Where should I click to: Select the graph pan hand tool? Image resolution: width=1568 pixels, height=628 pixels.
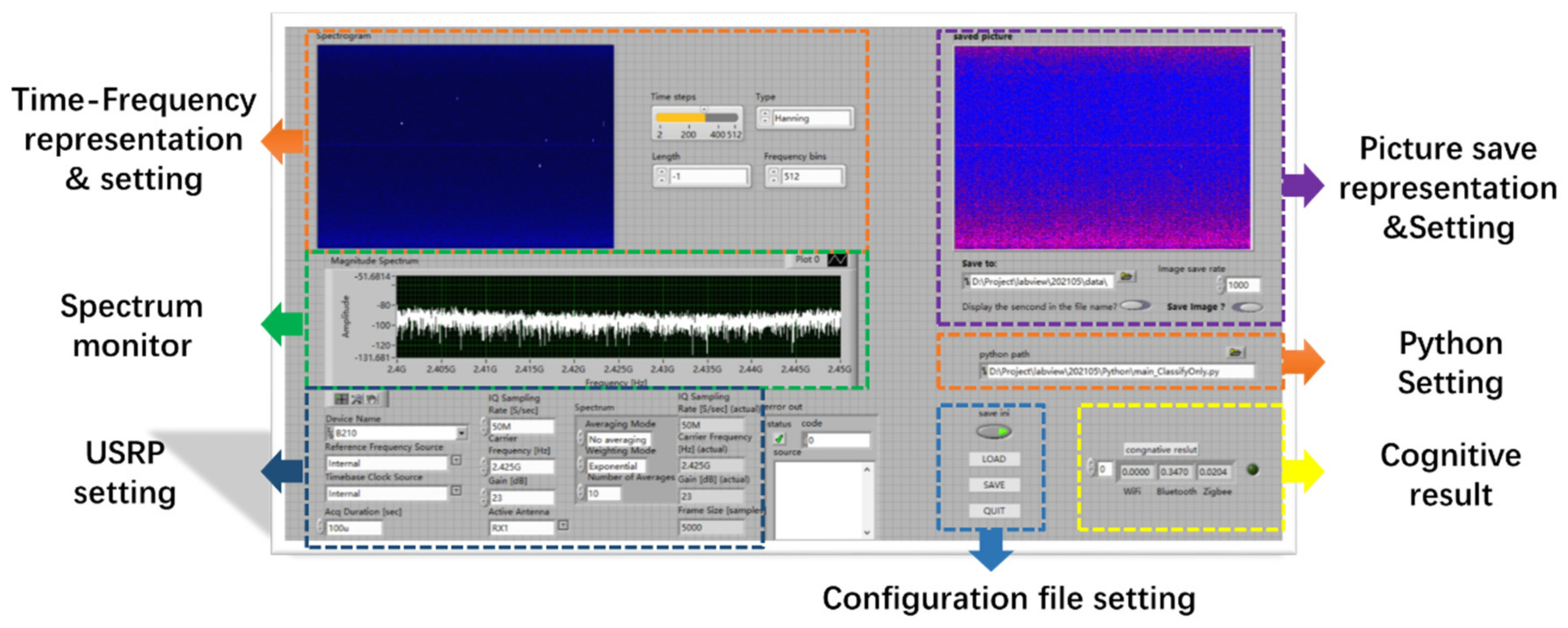tap(372, 399)
